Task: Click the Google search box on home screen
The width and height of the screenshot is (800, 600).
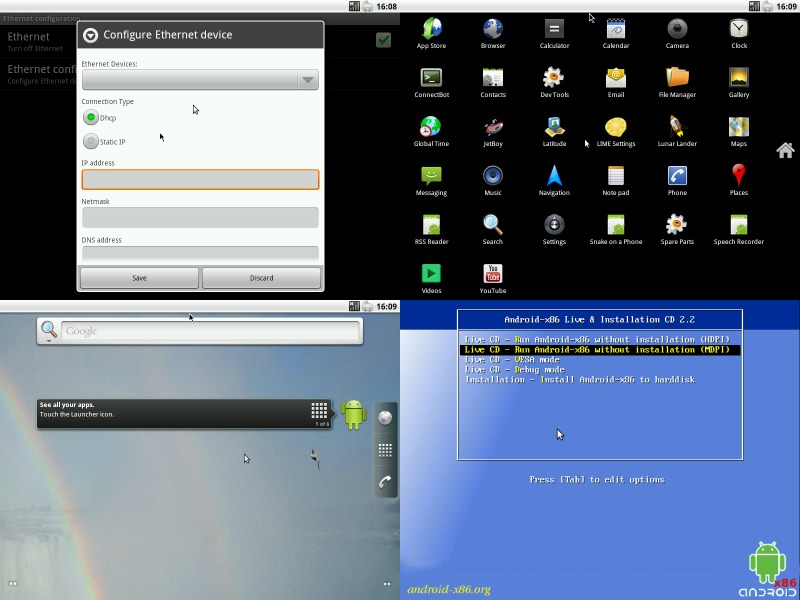Action: tap(210, 331)
